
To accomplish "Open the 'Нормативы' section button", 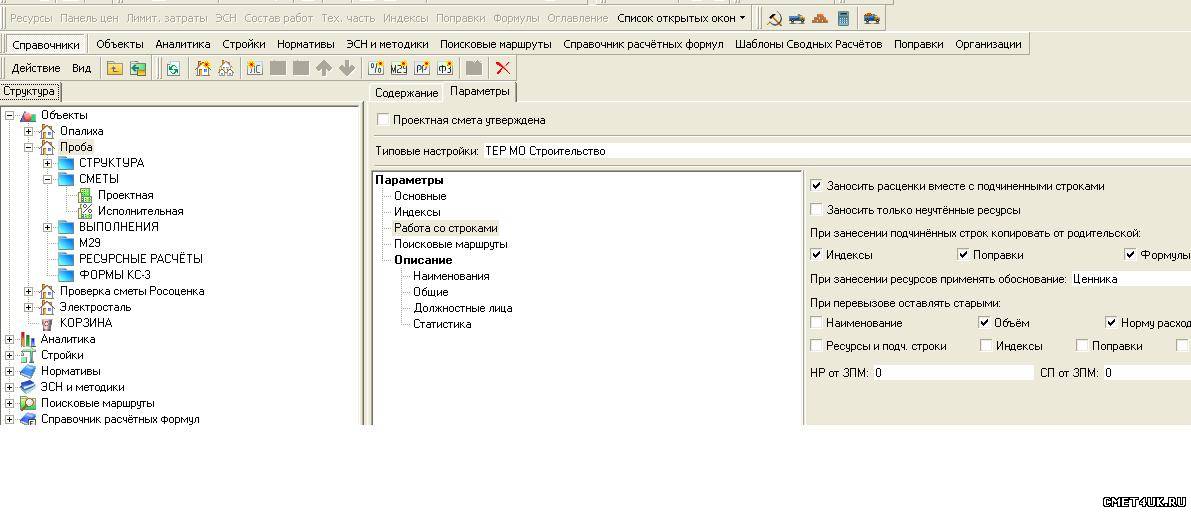I will point(305,44).
